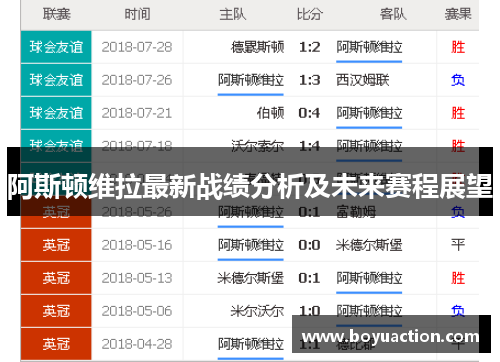
Task: Click the 客队 column header
Action: pos(393,14)
